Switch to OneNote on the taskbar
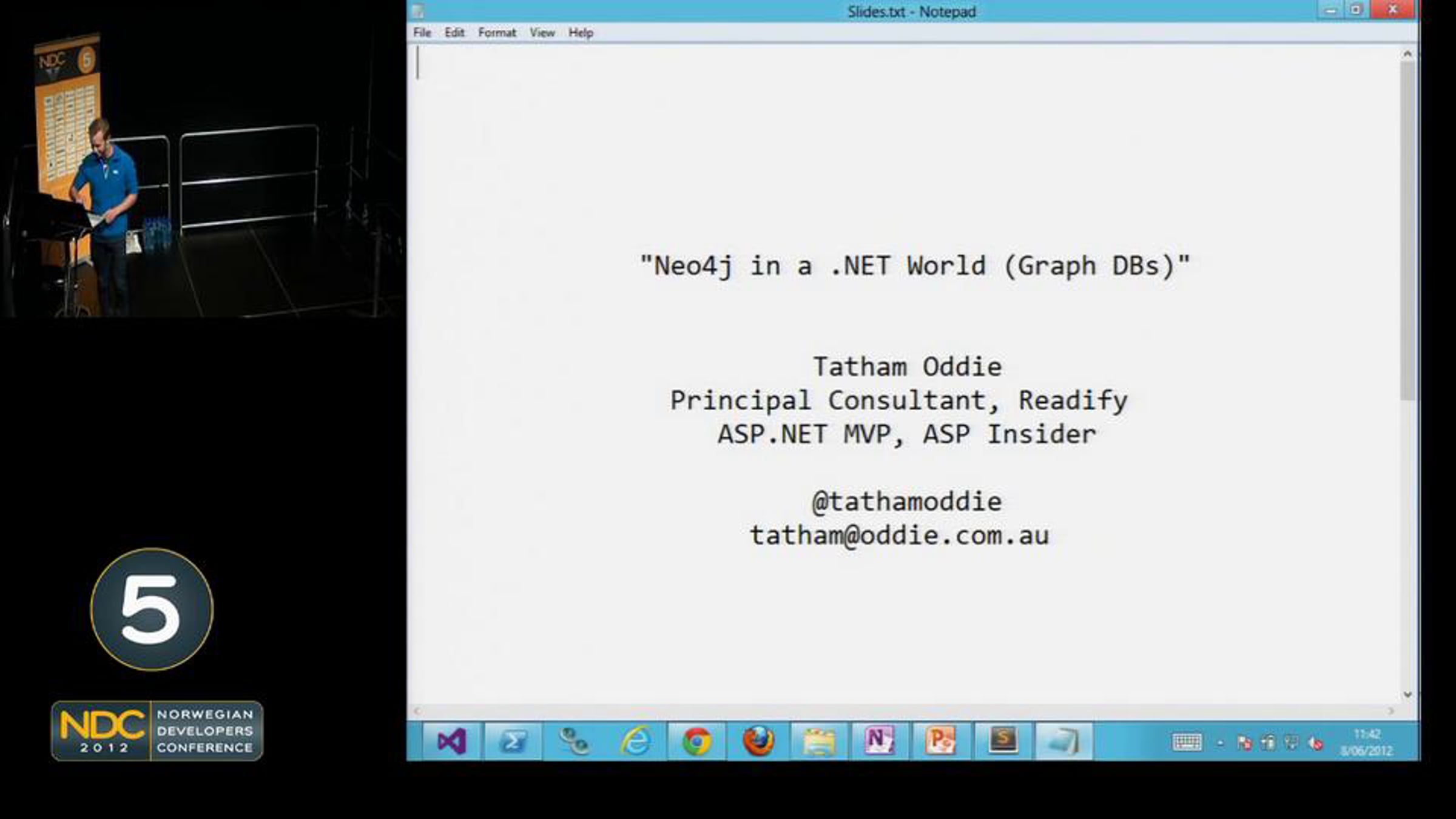 click(x=881, y=741)
